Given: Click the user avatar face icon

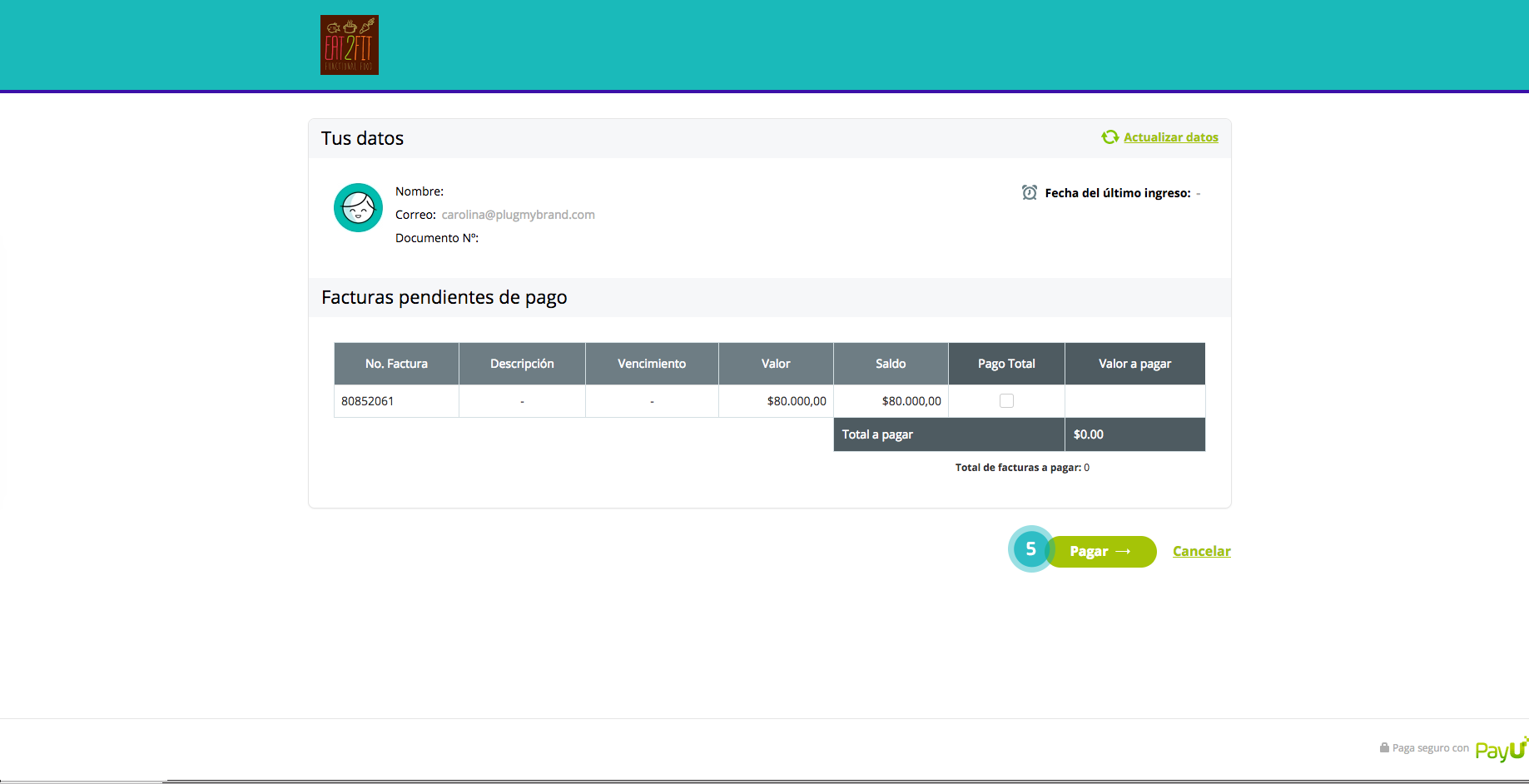Looking at the screenshot, I should coord(358,208).
